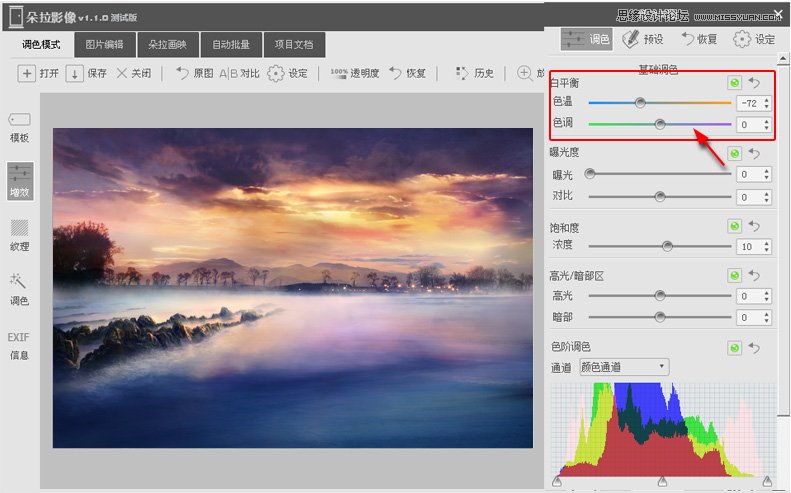Open the 通道 颜色通道 dropdown
Screen dimensions: 791x493
624,367
